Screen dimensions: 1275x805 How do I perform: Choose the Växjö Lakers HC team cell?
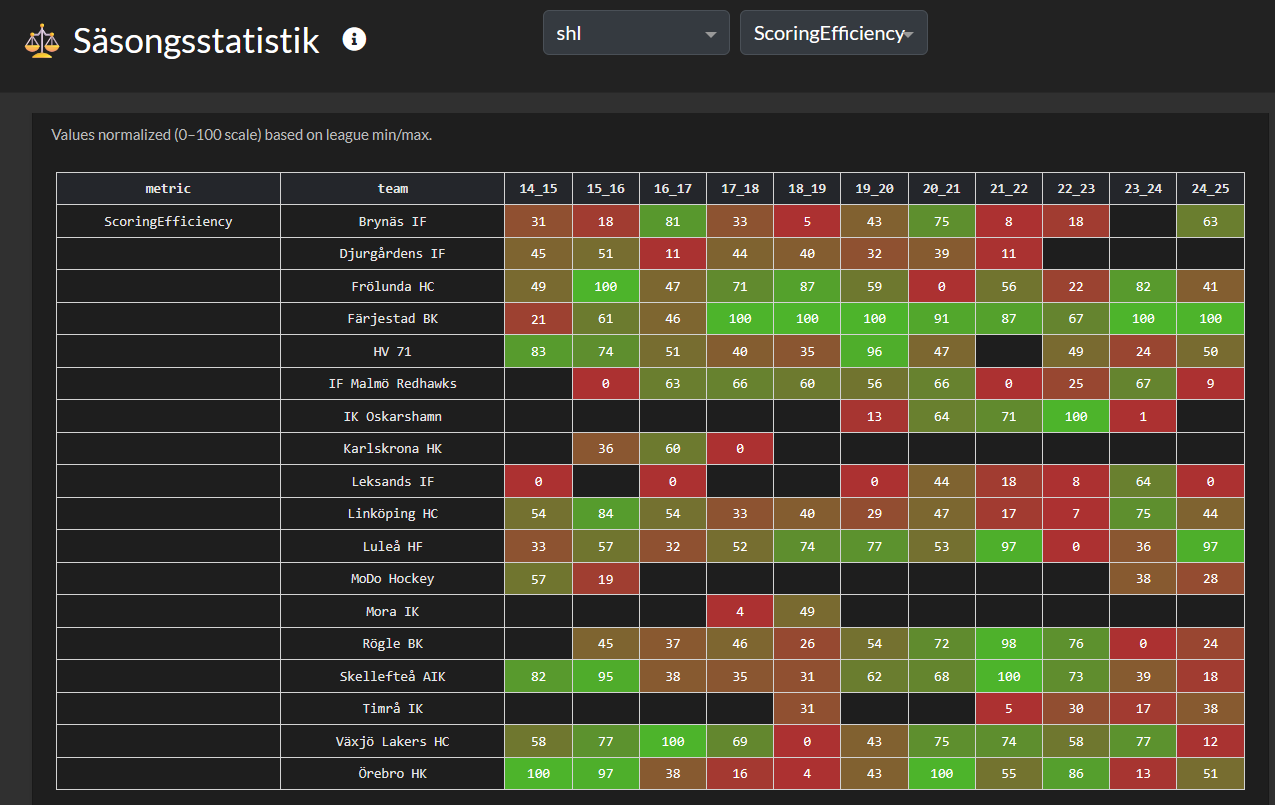392,741
